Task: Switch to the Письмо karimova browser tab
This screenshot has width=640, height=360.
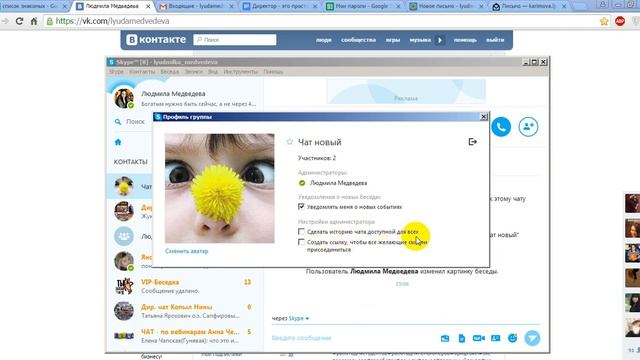Action: pyautogui.click(x=529, y=6)
